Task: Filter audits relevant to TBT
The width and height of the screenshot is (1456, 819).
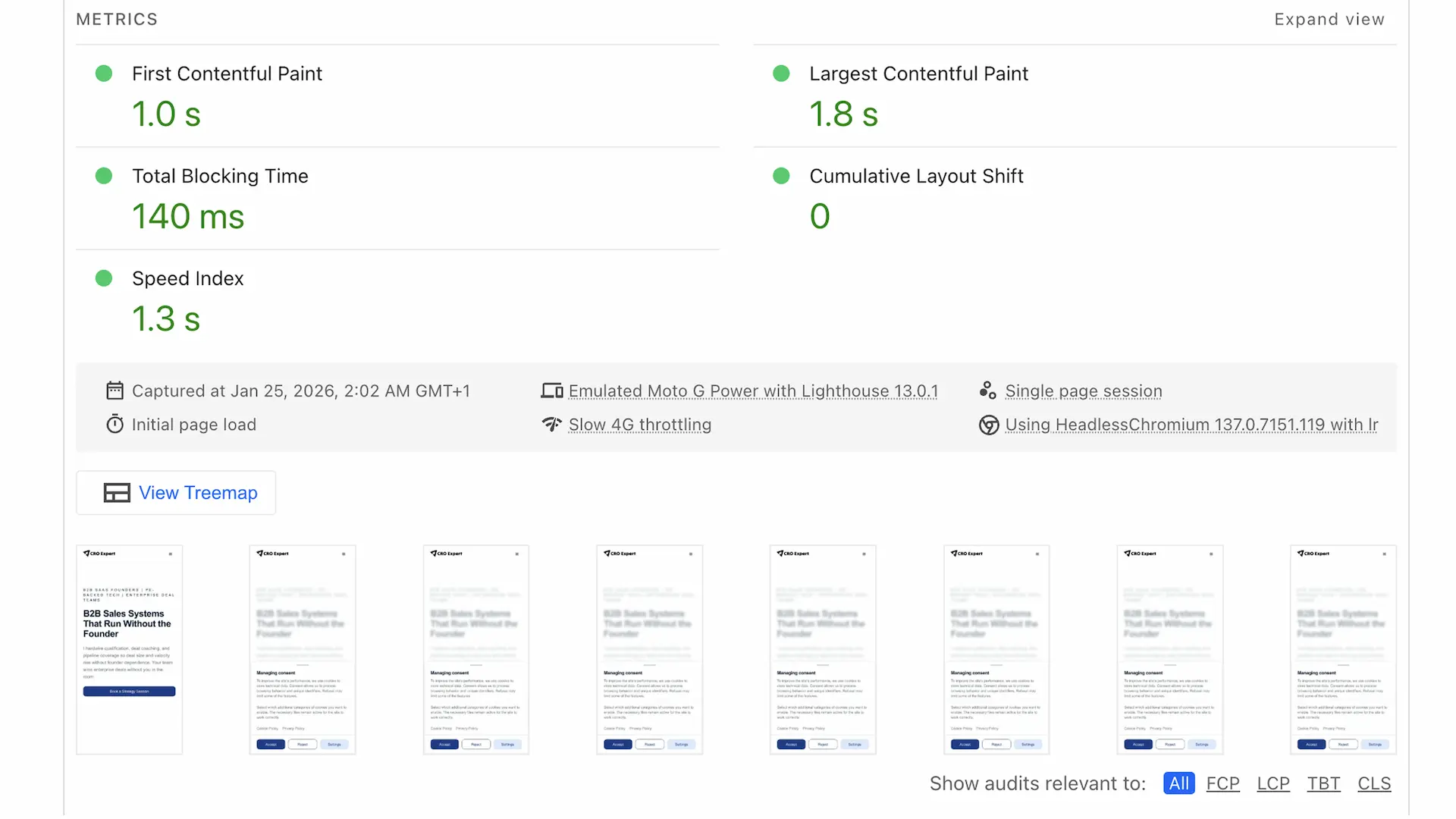Action: pyautogui.click(x=1323, y=783)
